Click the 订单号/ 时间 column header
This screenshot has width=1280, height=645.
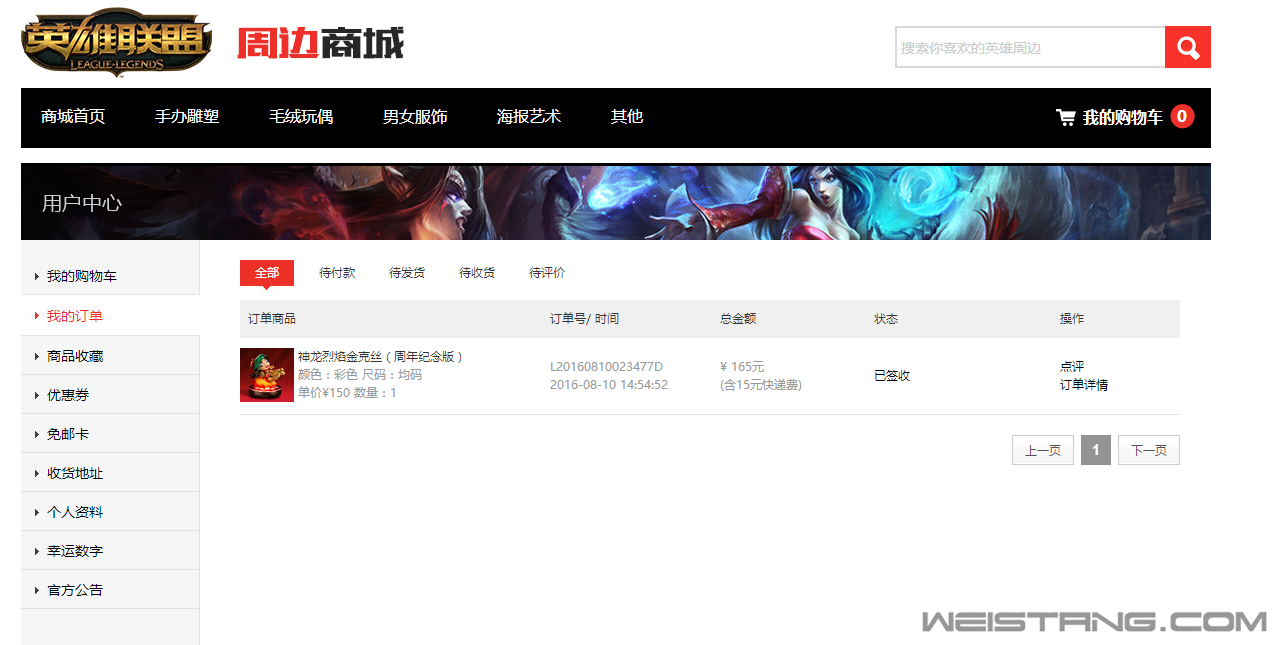point(584,319)
